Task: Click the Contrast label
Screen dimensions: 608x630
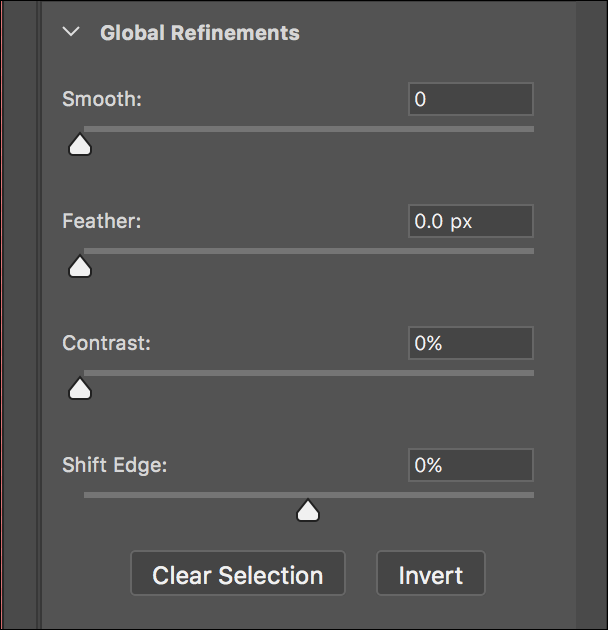Action: [x=106, y=343]
